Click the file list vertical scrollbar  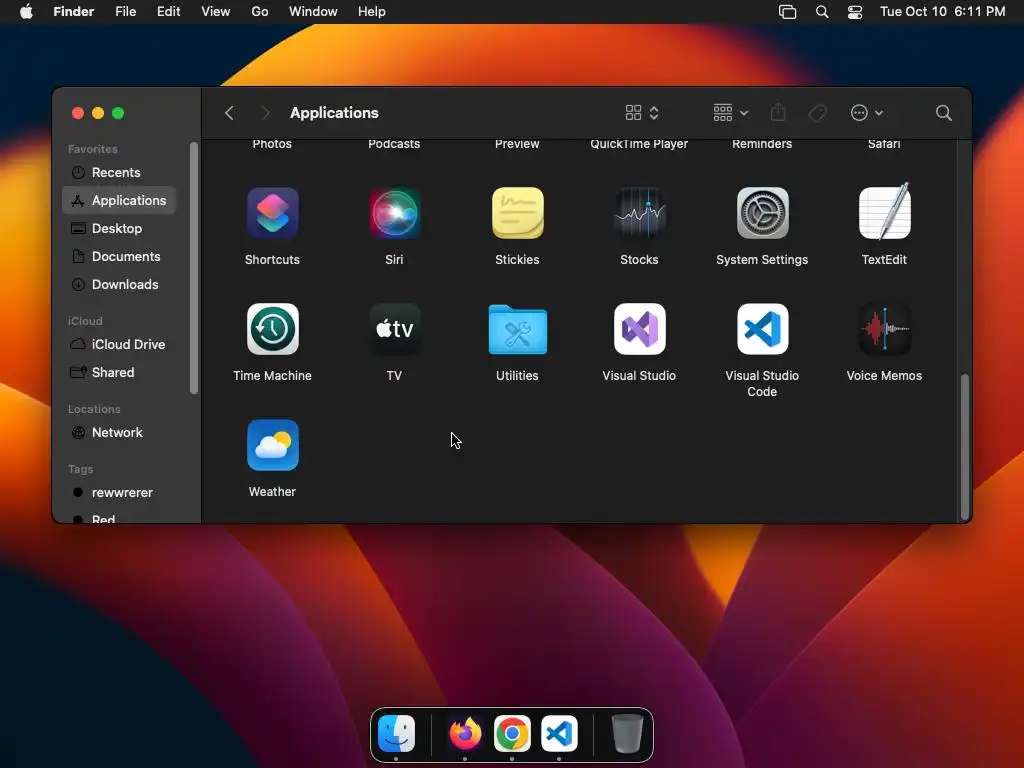coord(965,447)
